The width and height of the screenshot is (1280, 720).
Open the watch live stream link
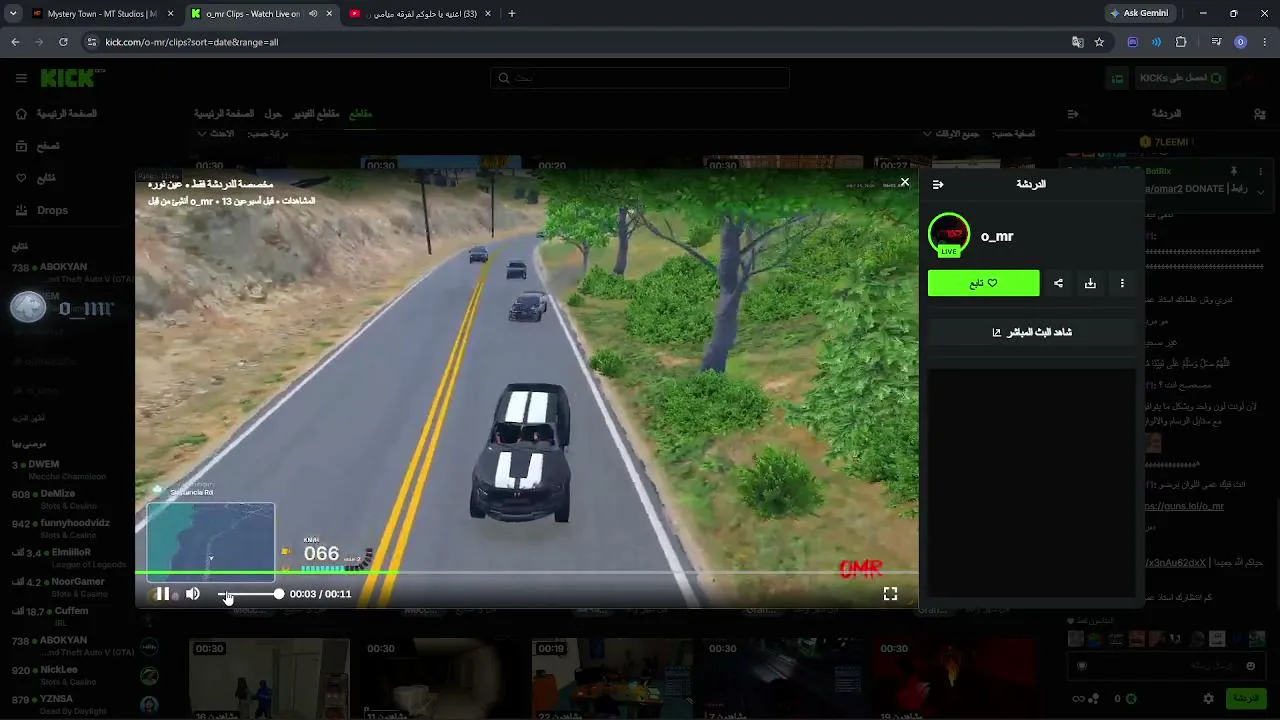tap(1031, 332)
